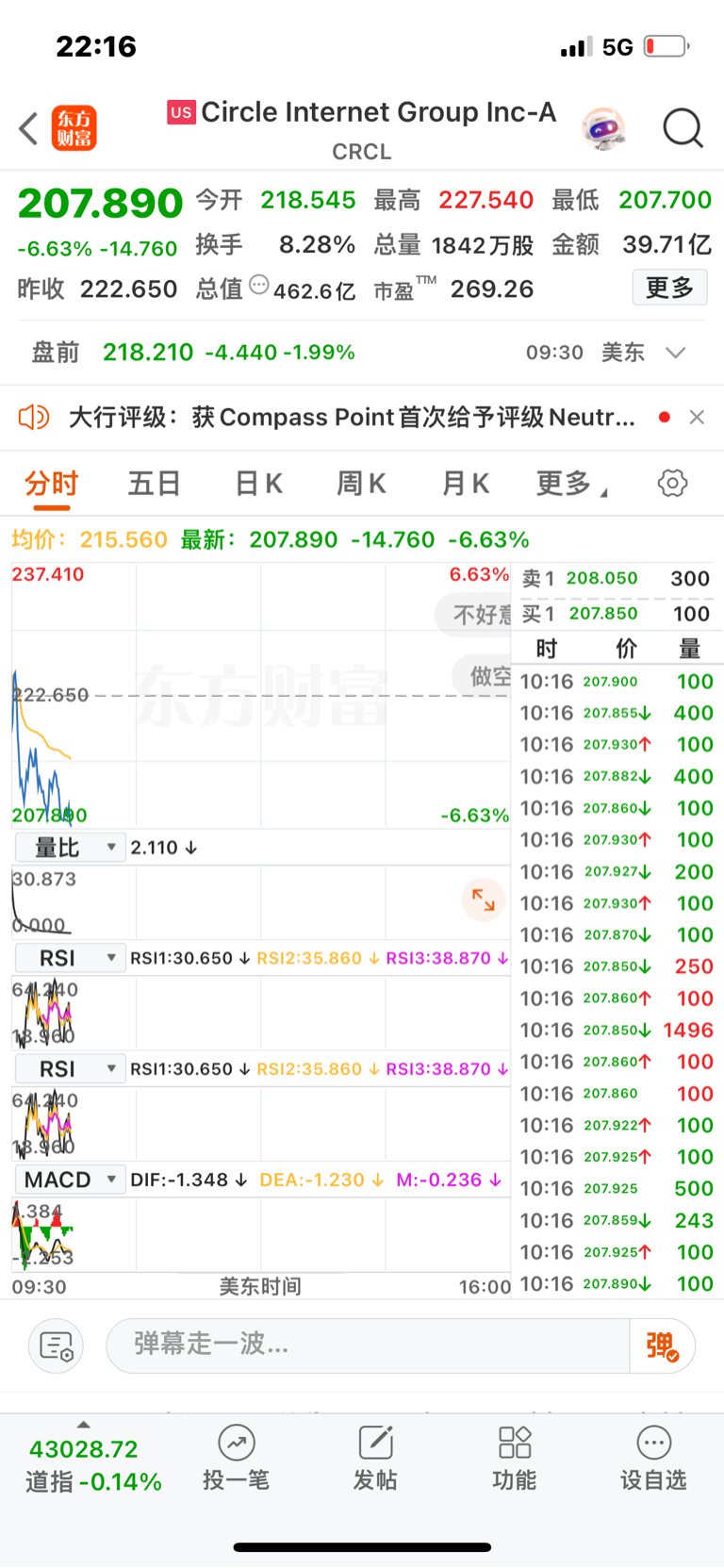724x1568 pixels.
Task: Tap the MACD indicator chart area
Action: pos(261,1234)
